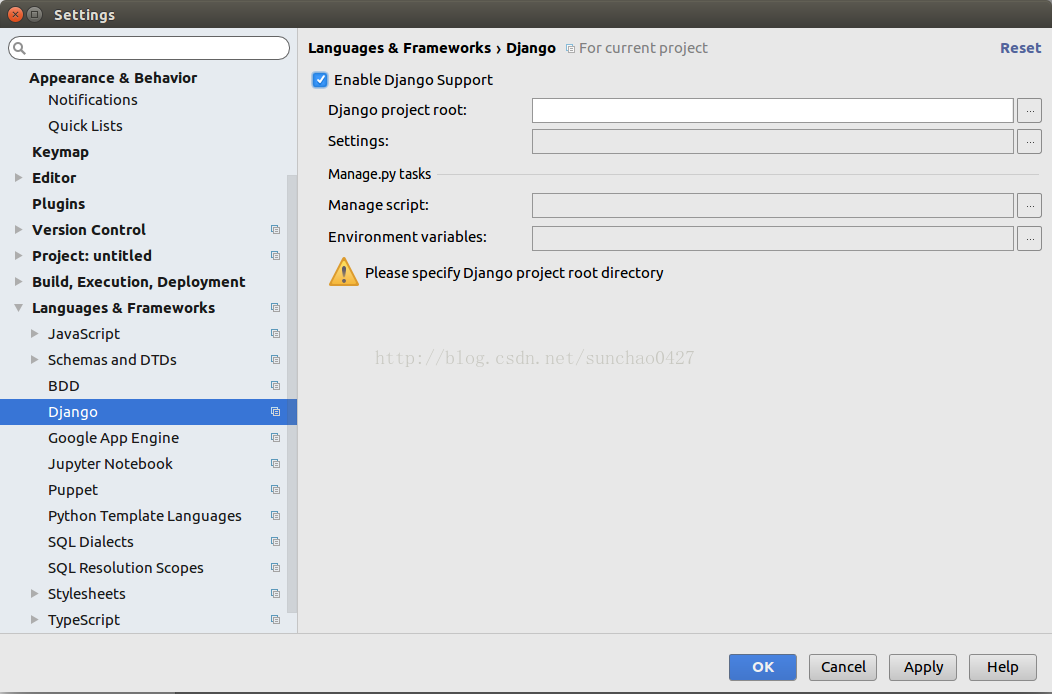Browse for Django project root
1052x694 pixels.
(x=1029, y=111)
